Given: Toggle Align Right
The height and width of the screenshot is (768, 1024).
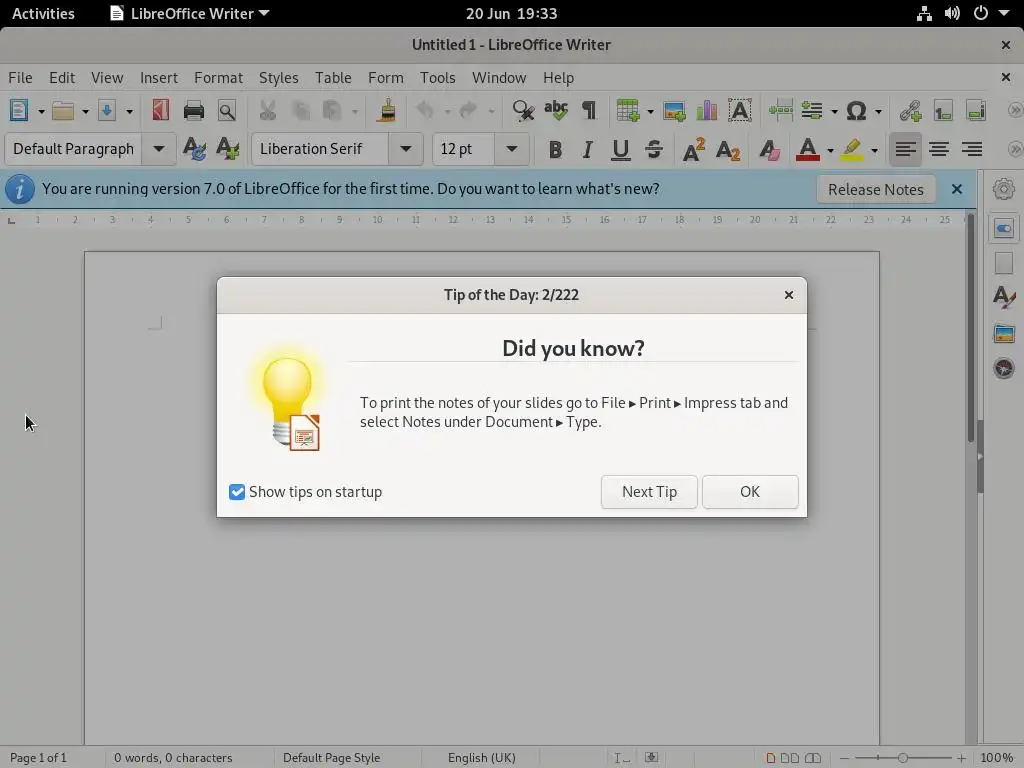Looking at the screenshot, I should click(972, 150).
